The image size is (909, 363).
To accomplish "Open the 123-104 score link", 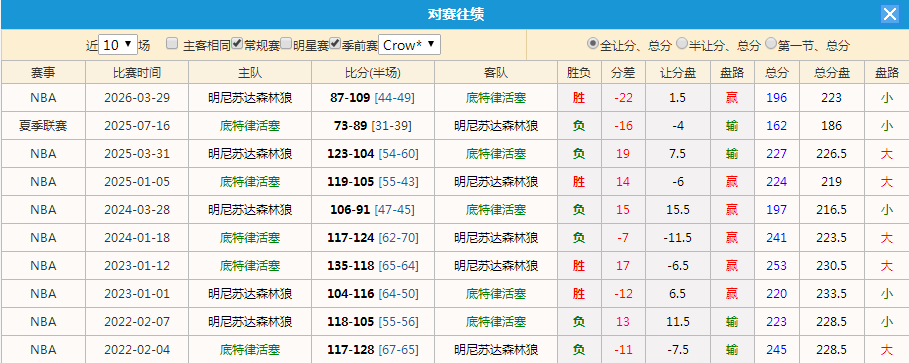I will (350, 154).
